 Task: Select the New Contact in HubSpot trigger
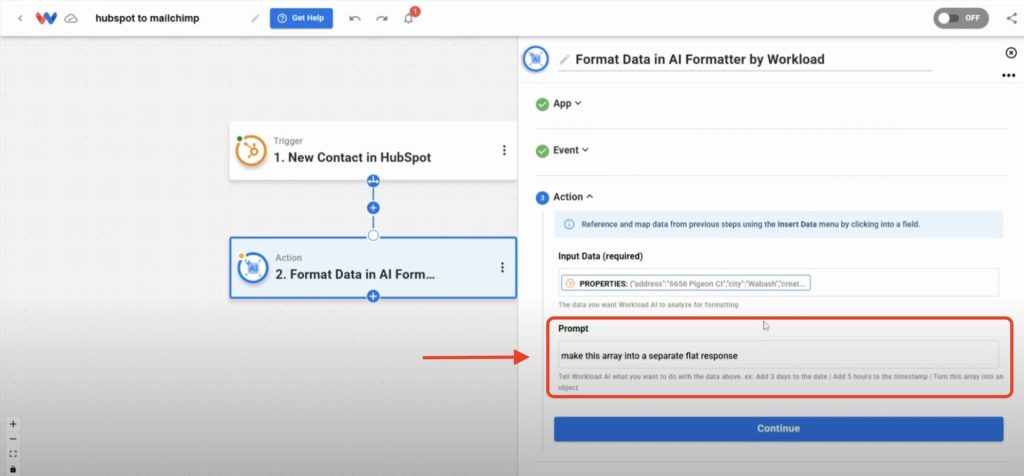pos(373,150)
